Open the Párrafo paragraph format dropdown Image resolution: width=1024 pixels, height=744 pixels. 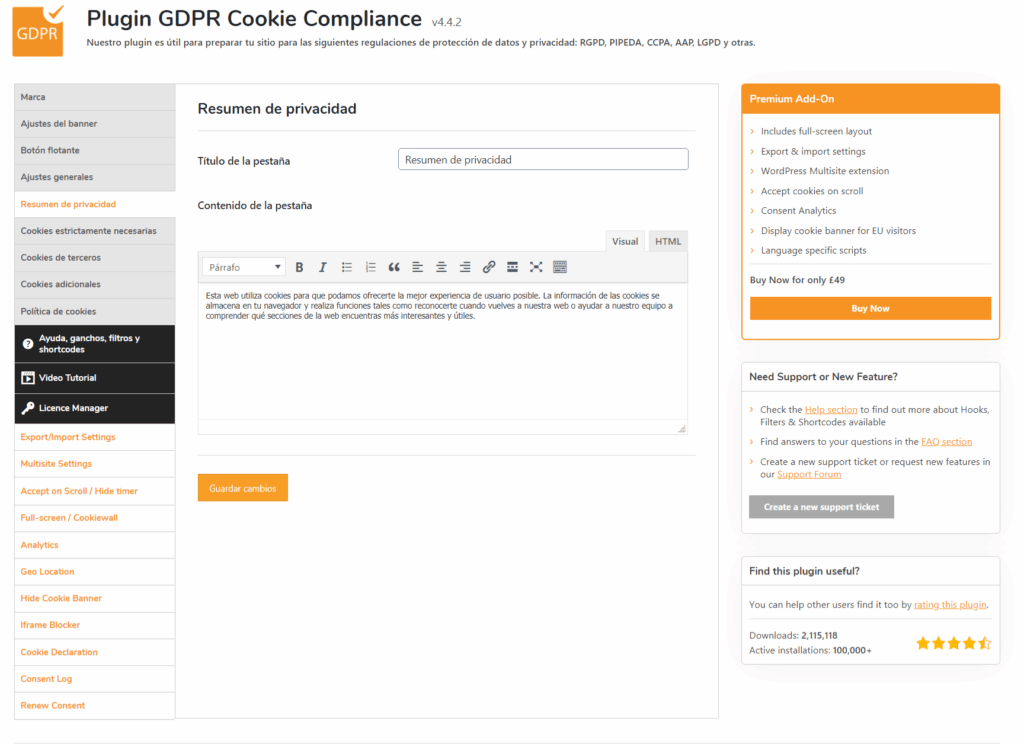coord(243,267)
